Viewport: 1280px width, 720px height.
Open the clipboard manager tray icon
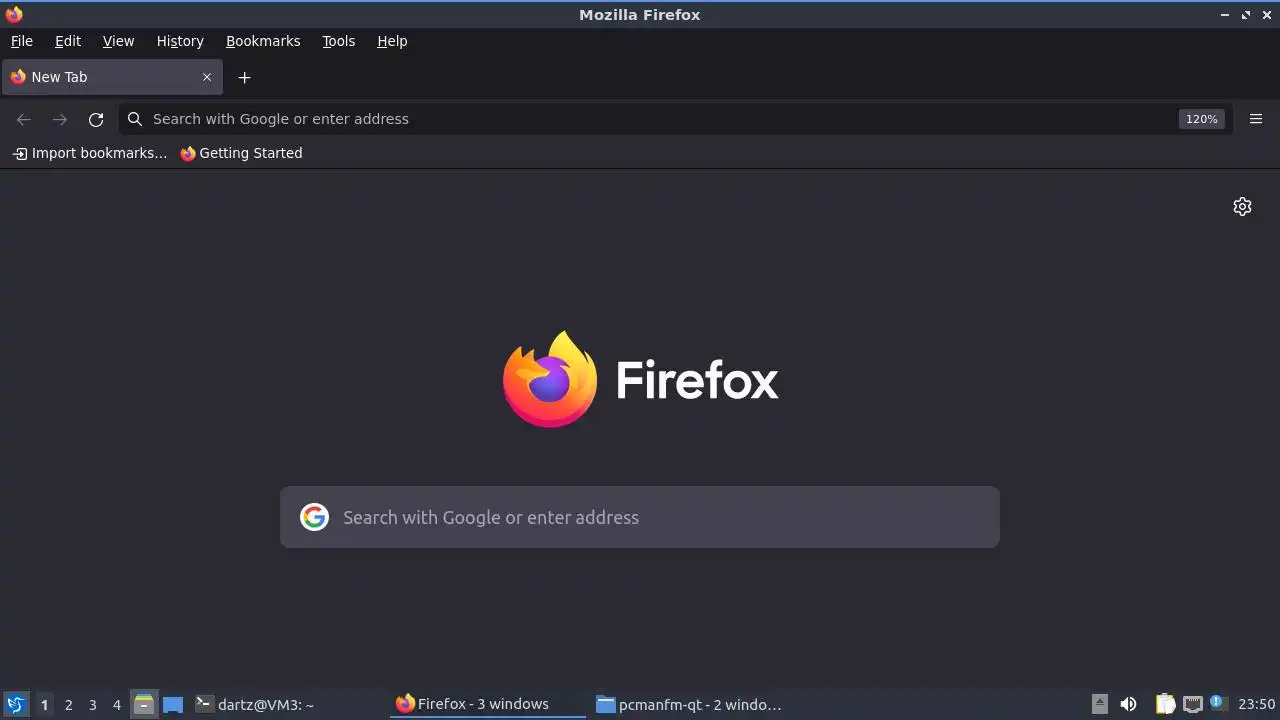tap(1165, 705)
